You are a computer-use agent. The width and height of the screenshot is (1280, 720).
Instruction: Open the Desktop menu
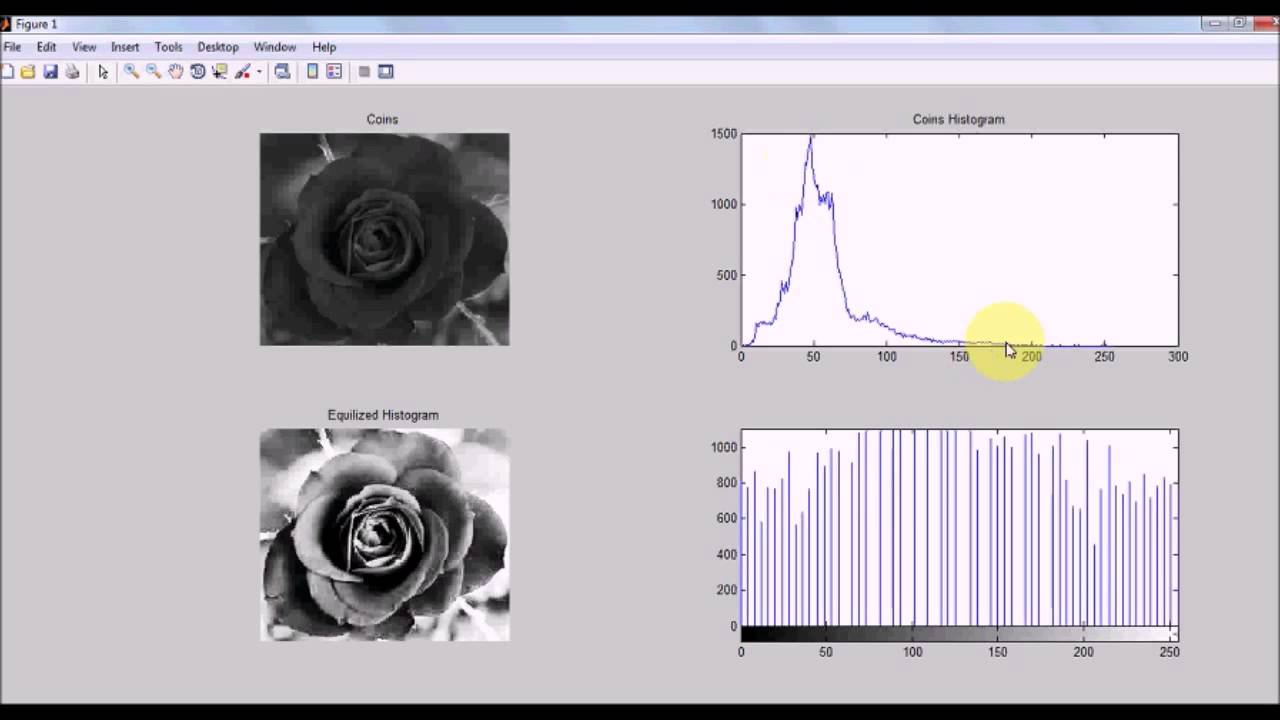click(218, 47)
